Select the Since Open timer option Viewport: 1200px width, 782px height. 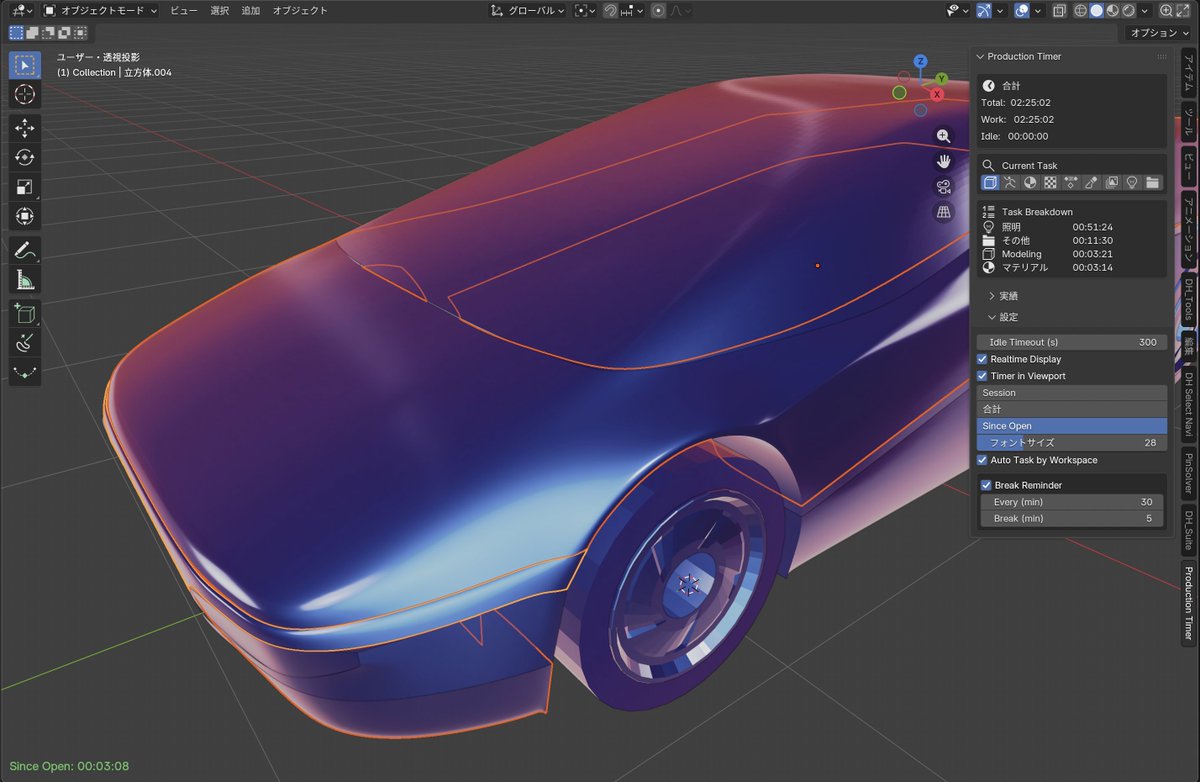tap(1072, 426)
